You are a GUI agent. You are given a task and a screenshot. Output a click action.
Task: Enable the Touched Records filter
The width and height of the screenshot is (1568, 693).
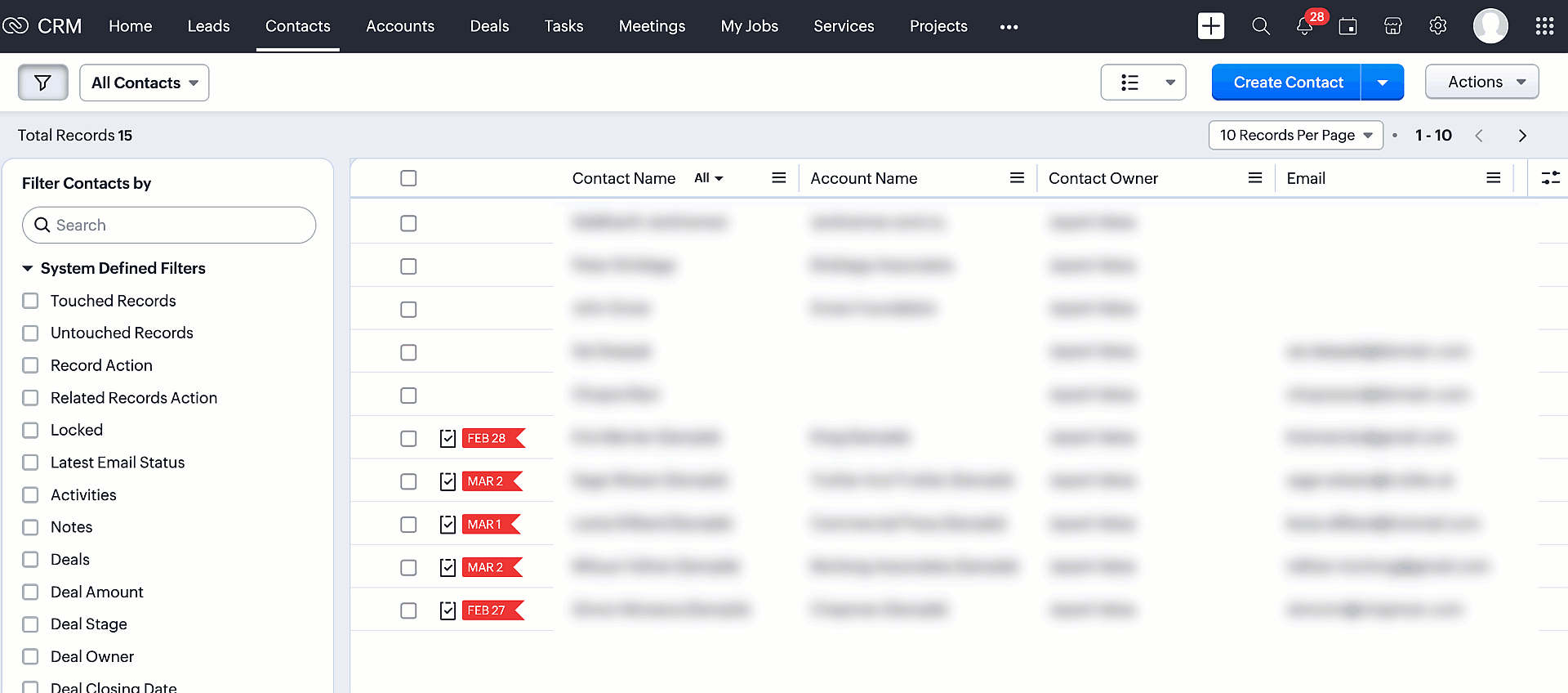coord(30,301)
